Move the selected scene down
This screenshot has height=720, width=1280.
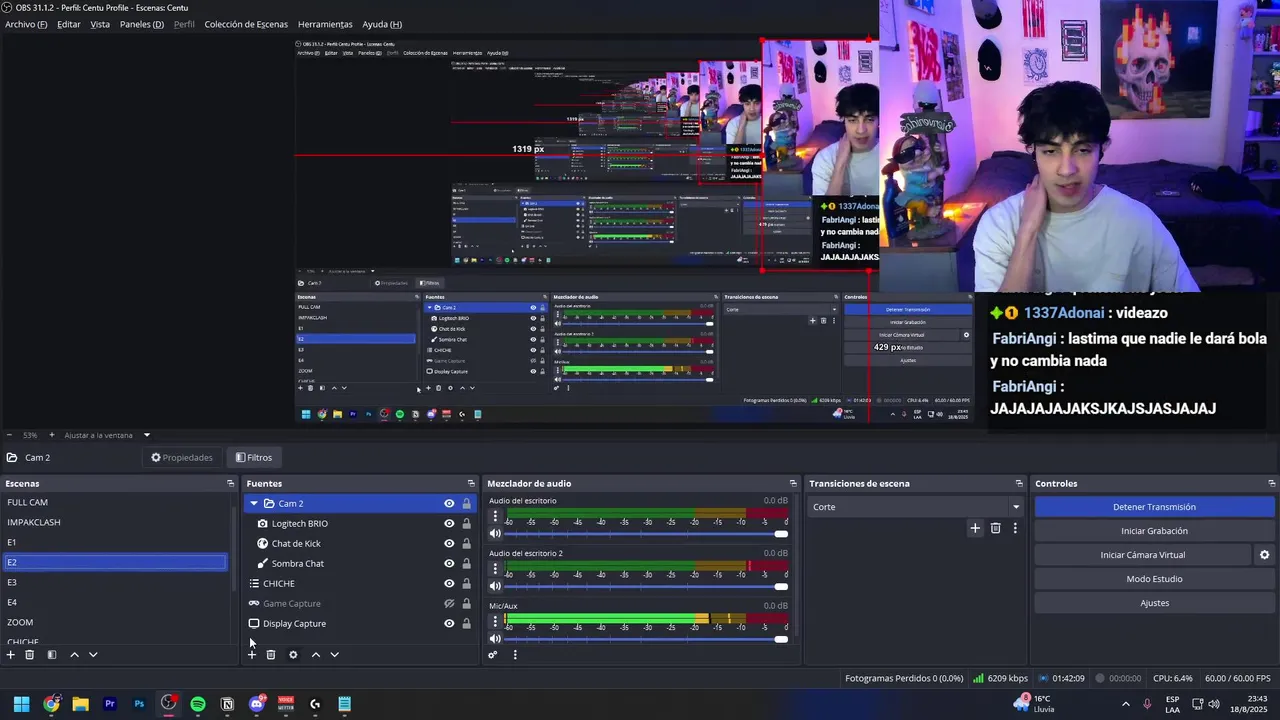93,655
